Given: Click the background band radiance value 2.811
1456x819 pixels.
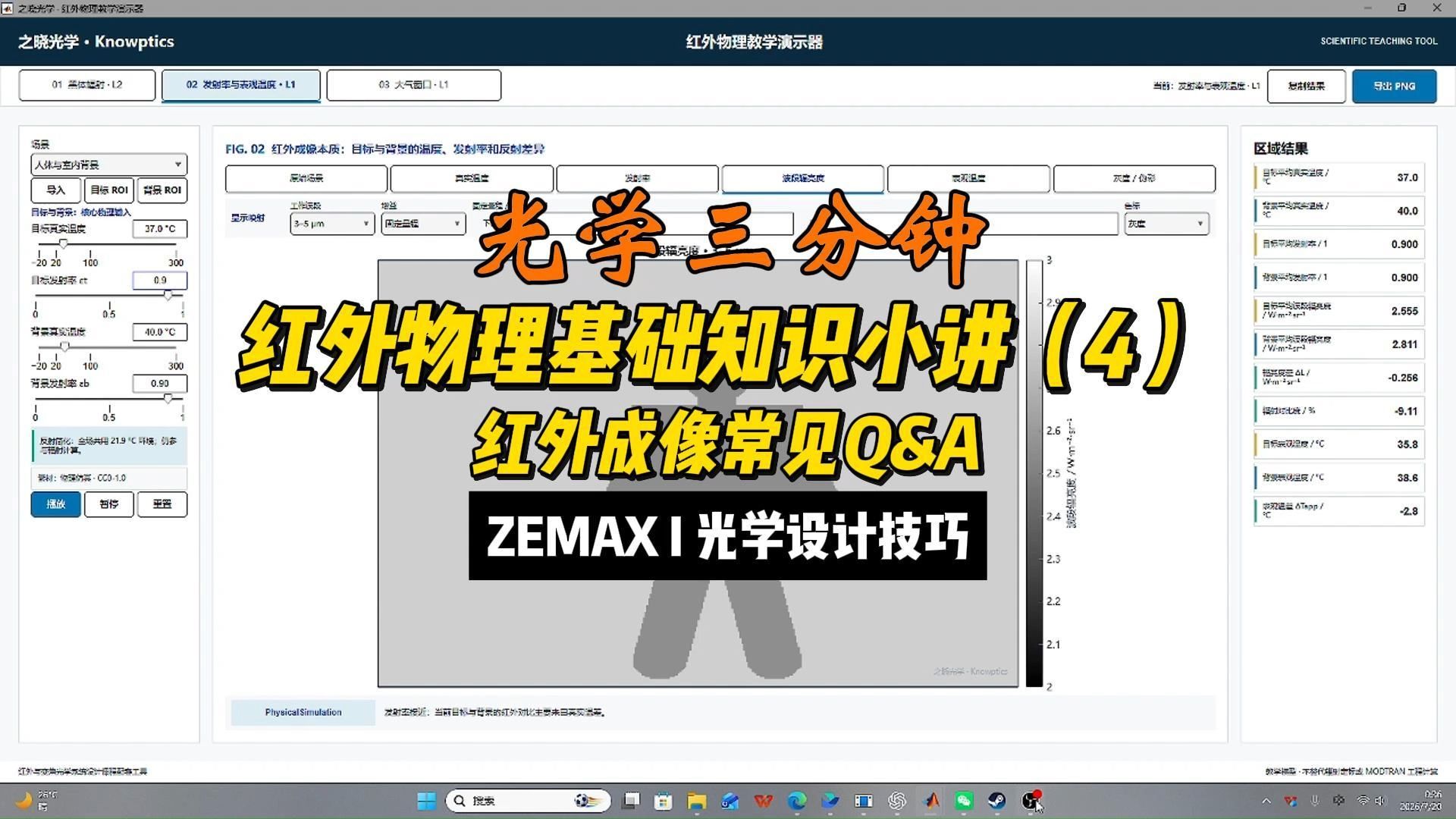Looking at the screenshot, I should tap(1404, 344).
